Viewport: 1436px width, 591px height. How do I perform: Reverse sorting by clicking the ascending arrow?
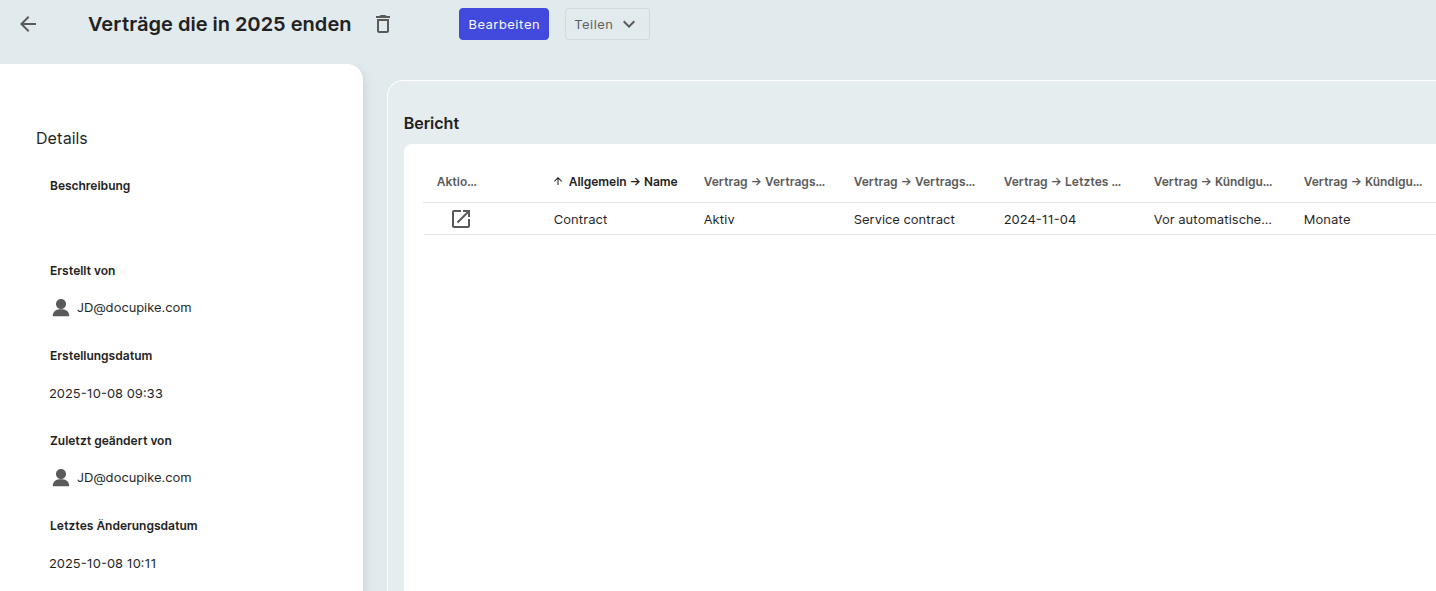(556, 181)
